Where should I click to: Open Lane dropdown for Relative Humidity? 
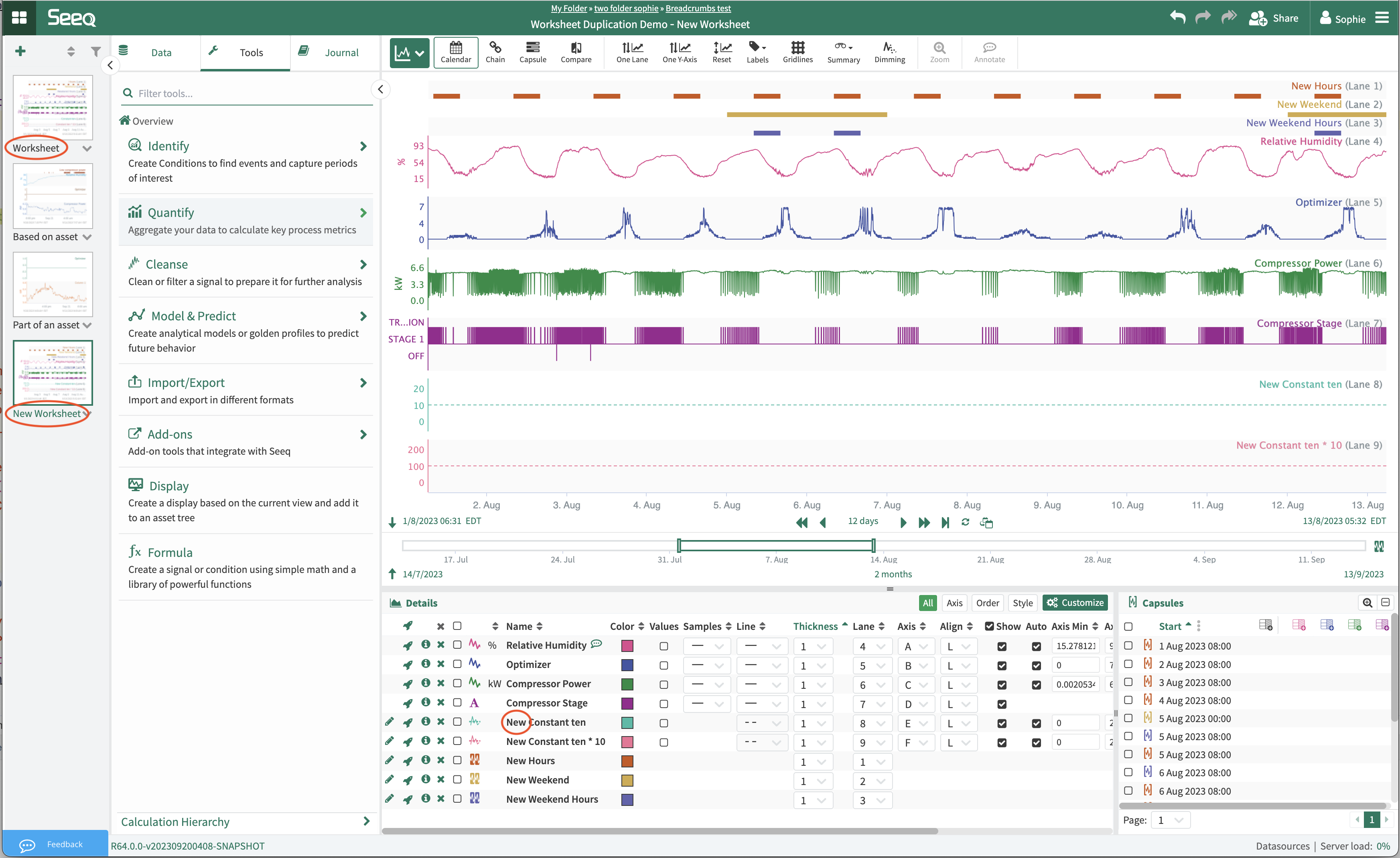[872, 646]
